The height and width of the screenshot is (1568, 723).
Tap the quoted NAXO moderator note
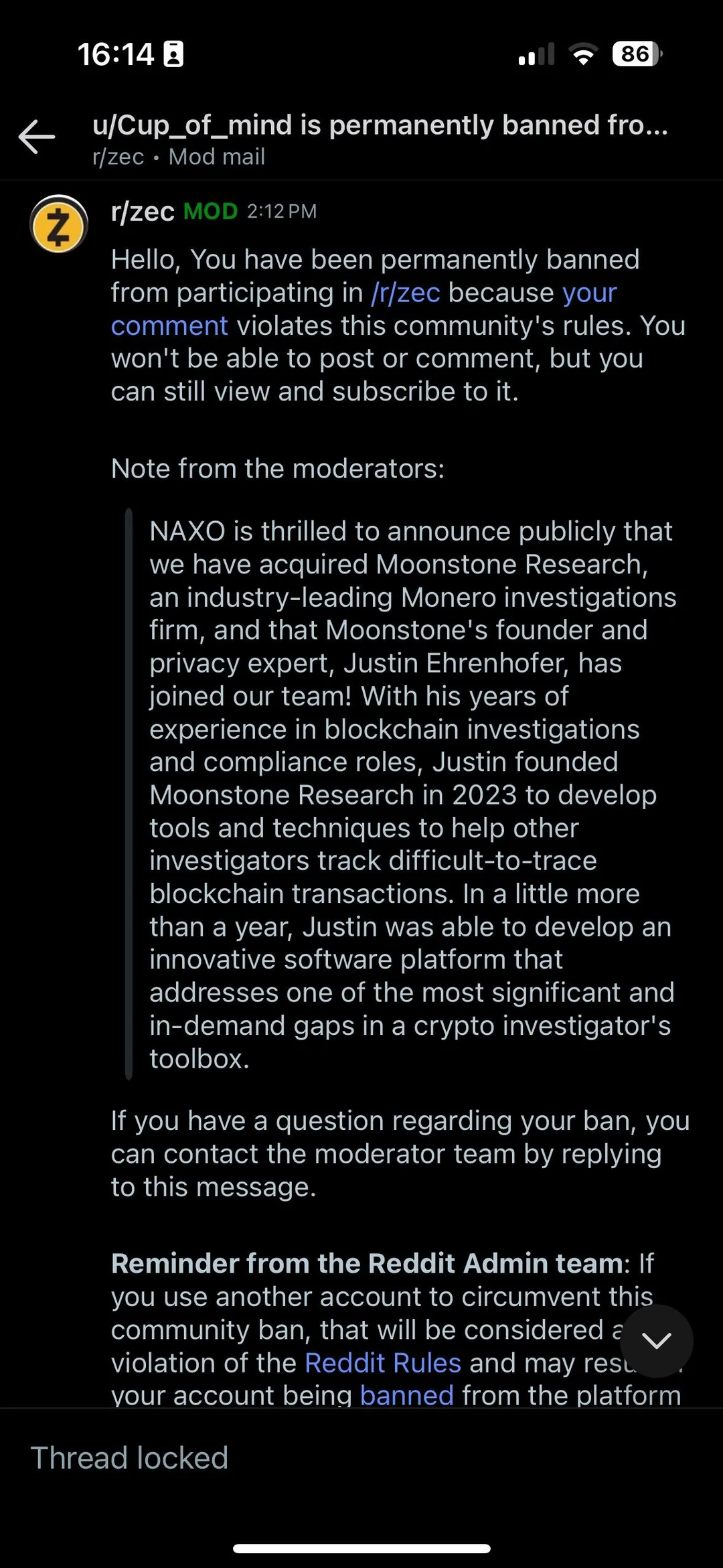410,794
